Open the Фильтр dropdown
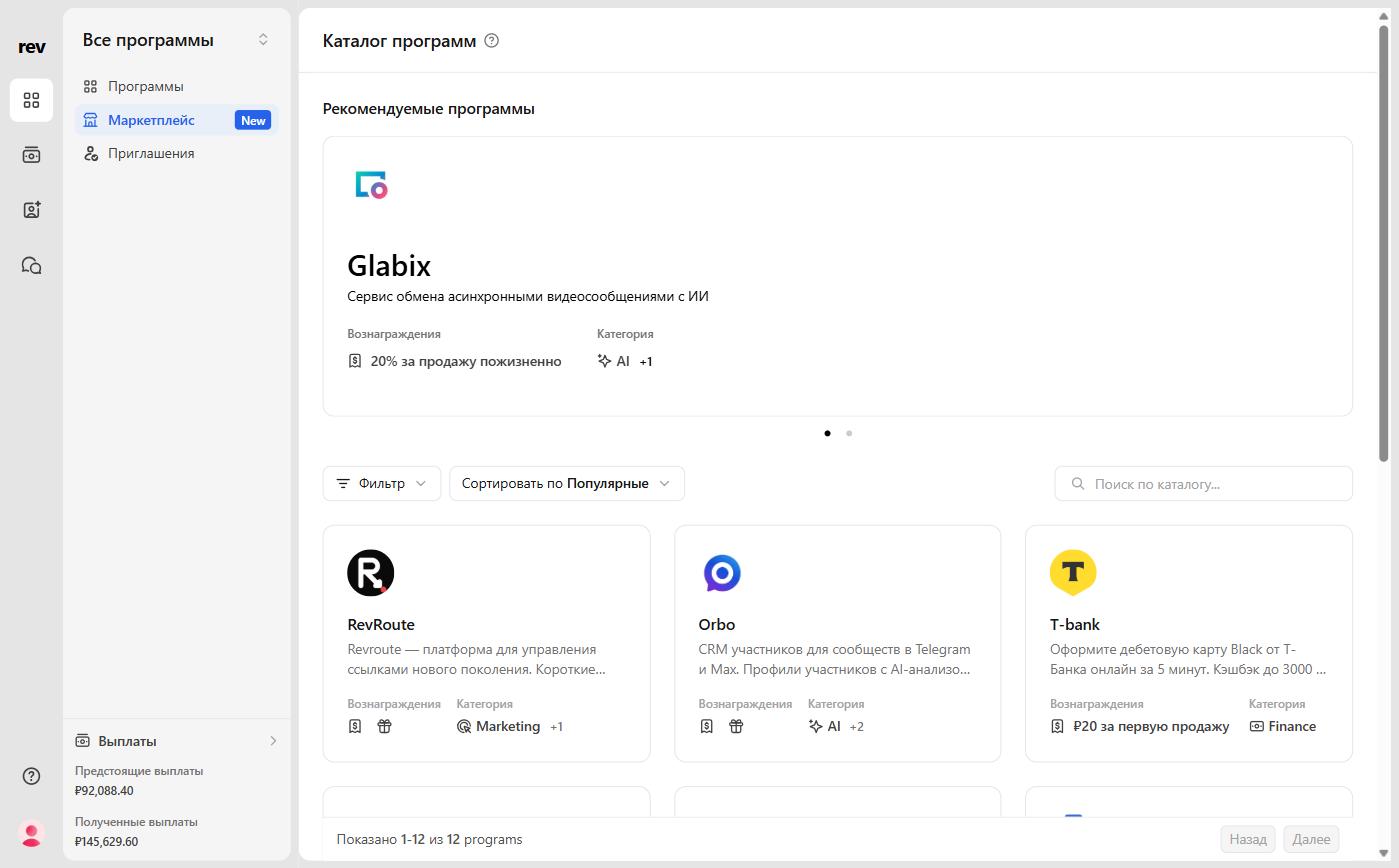The height and width of the screenshot is (868, 1399). click(x=382, y=484)
